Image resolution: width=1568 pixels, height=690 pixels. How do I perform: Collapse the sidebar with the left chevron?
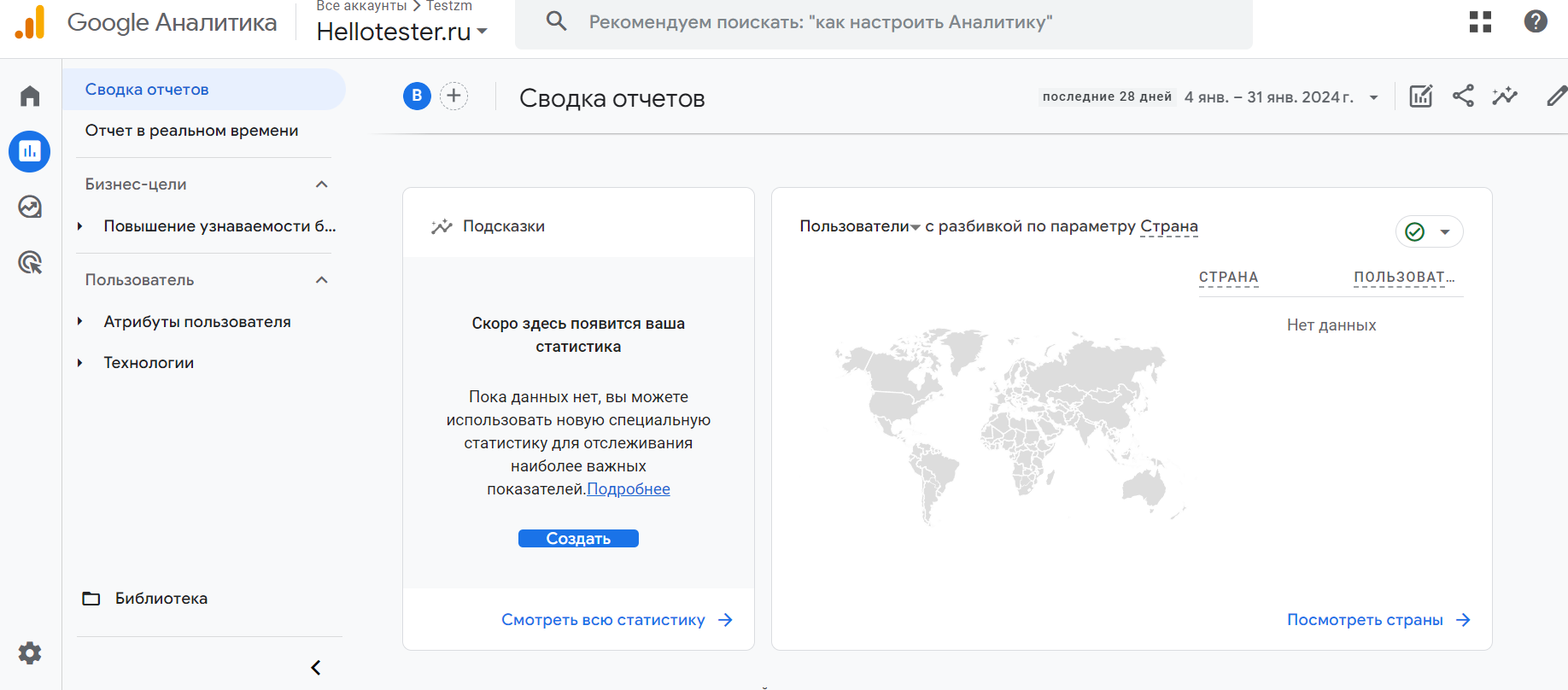pos(316,668)
